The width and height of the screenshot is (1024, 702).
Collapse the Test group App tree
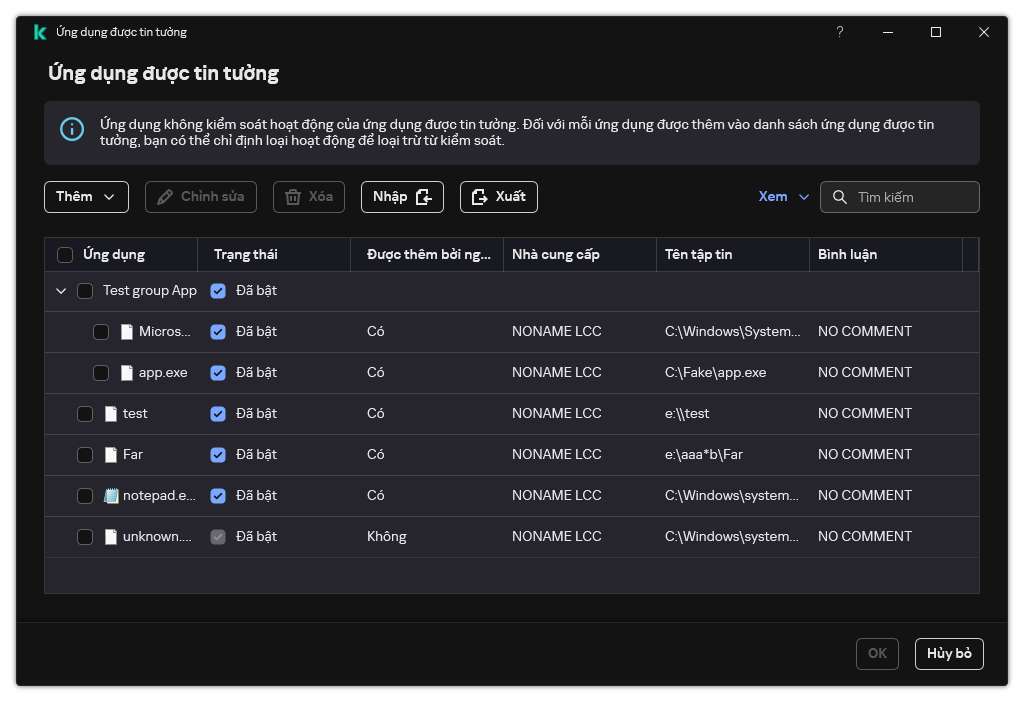pyautogui.click(x=61, y=291)
